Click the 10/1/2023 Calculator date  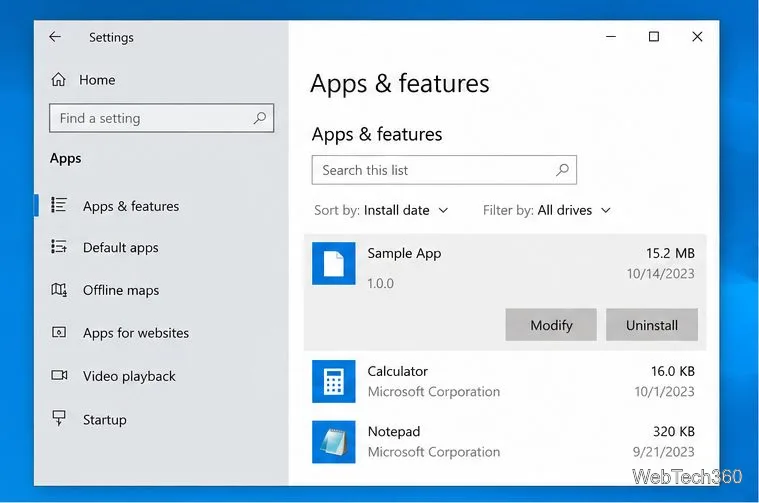click(x=665, y=392)
